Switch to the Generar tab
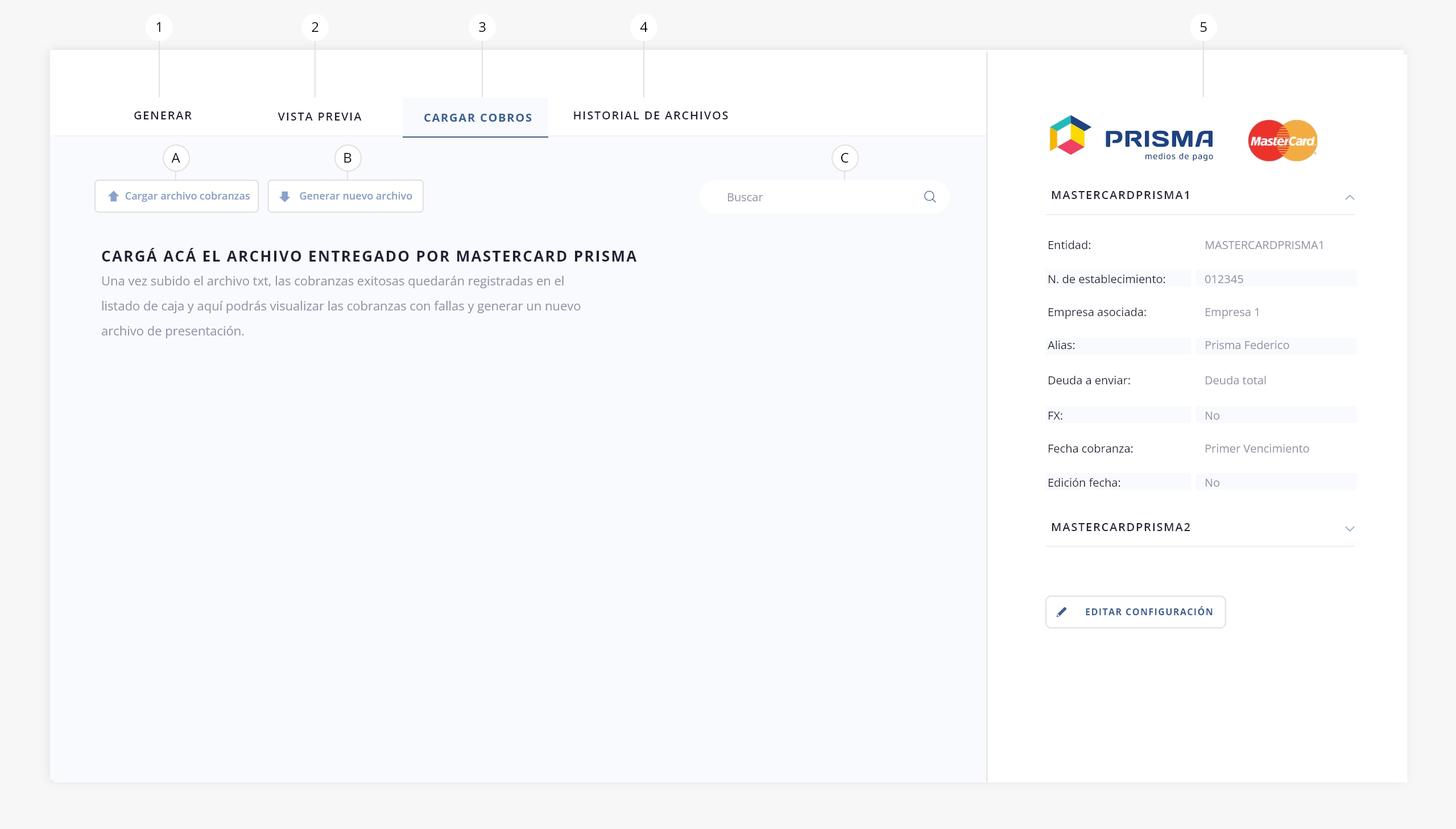 [163, 115]
